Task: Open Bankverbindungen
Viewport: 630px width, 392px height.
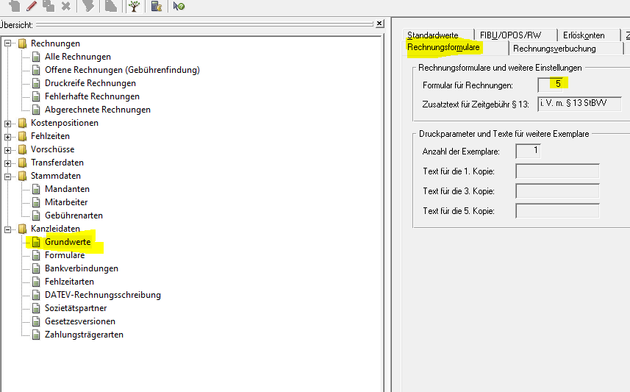Action: point(81,269)
